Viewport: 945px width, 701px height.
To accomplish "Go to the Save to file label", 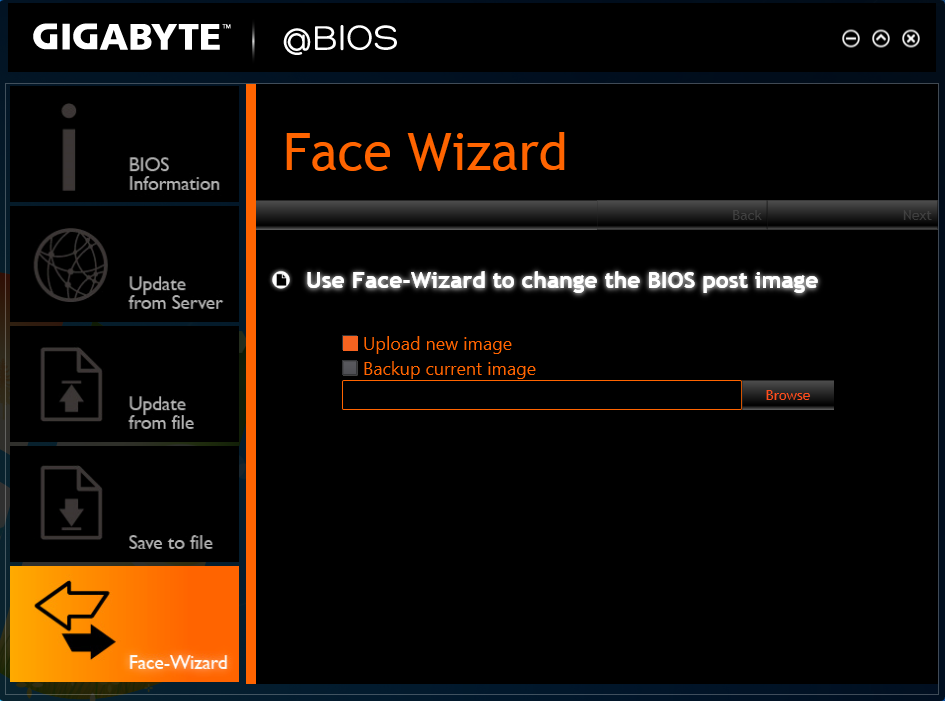I will pyautogui.click(x=171, y=542).
